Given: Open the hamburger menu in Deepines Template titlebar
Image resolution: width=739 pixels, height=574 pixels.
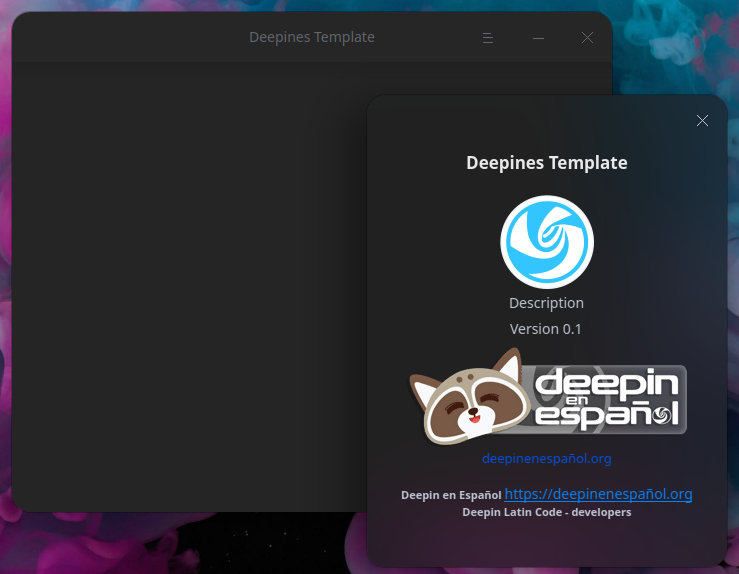Looking at the screenshot, I should tap(488, 38).
